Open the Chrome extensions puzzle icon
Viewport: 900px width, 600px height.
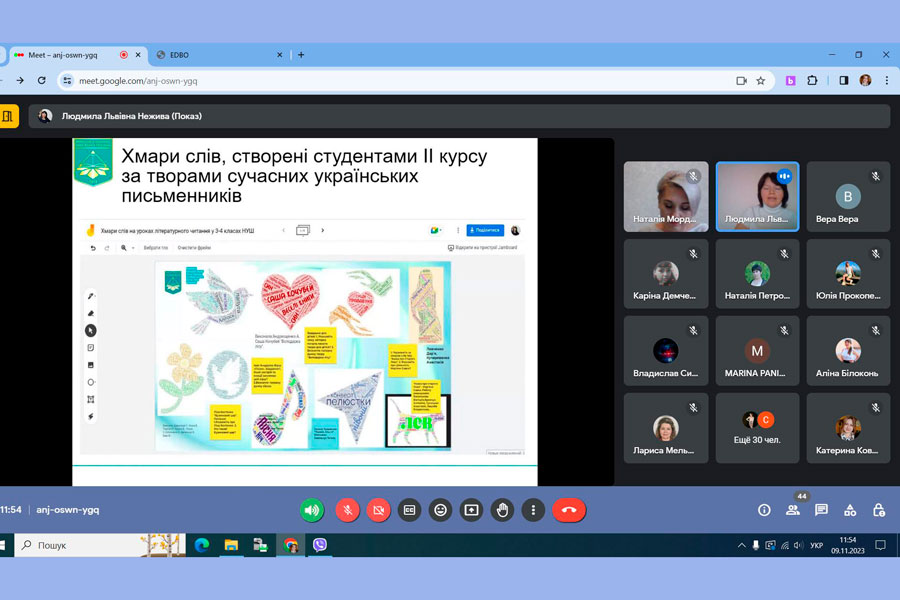tap(812, 81)
